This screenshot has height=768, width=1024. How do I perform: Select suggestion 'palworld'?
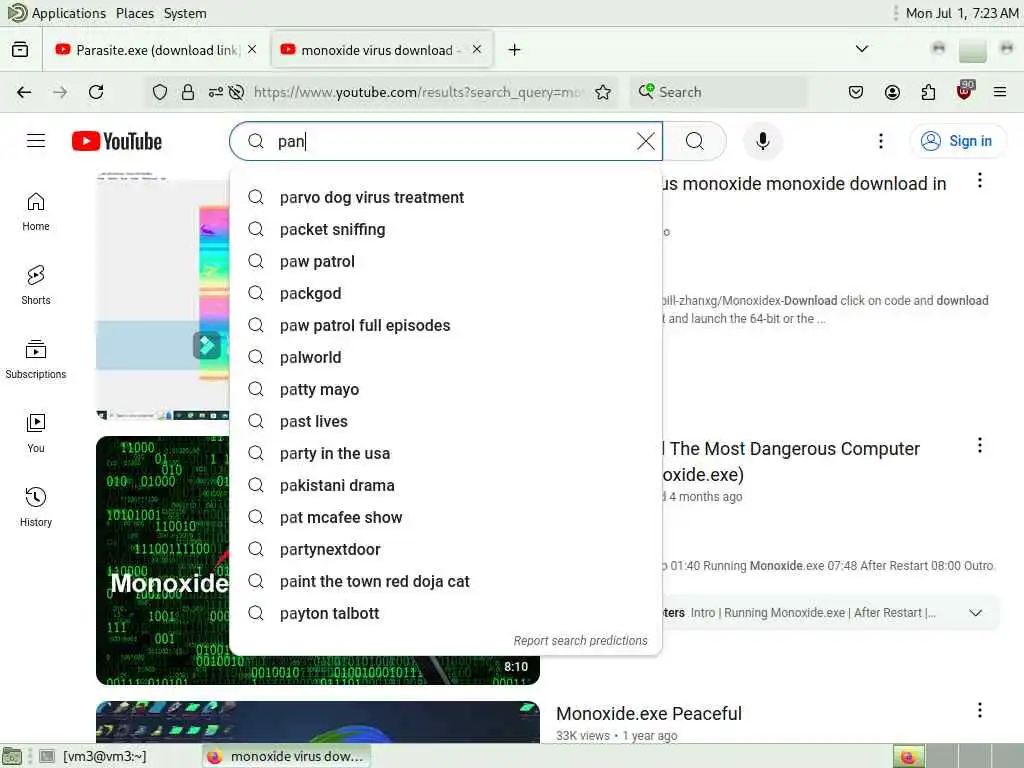point(446,357)
